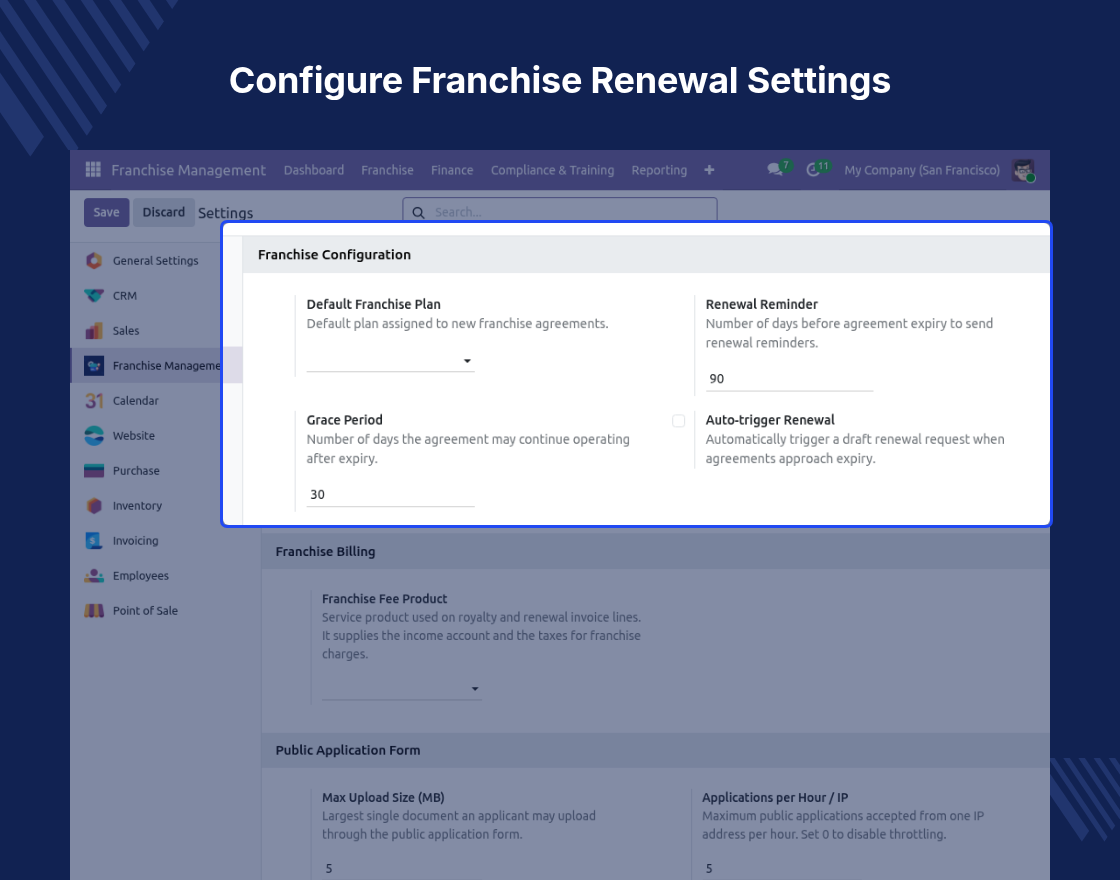Open the General Settings icon in sidebar
1120x880 pixels.
94,261
